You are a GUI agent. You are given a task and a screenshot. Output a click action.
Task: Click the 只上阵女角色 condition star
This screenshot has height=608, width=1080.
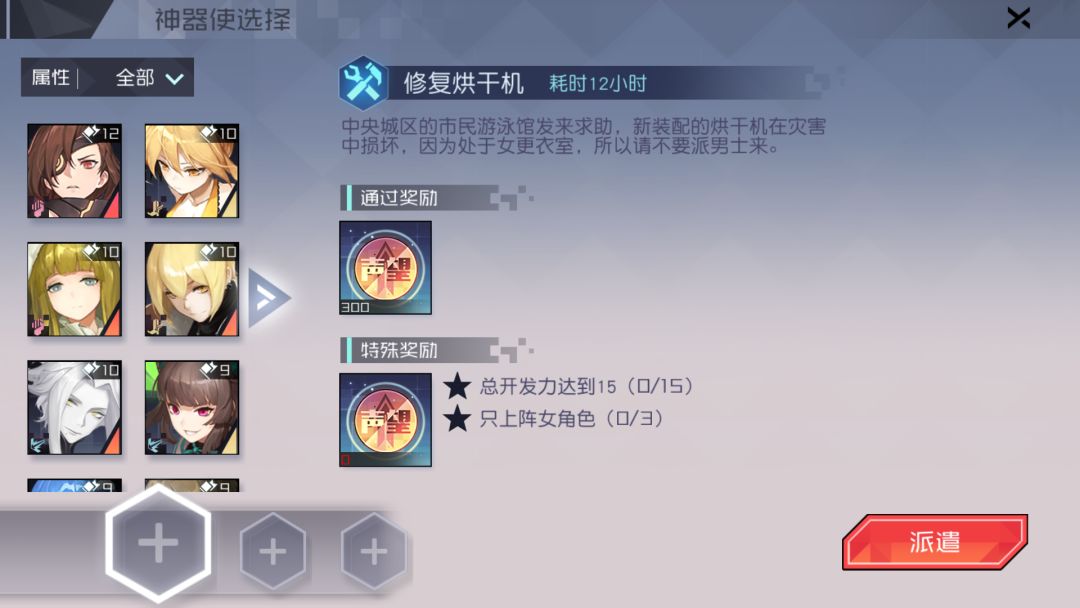click(457, 418)
